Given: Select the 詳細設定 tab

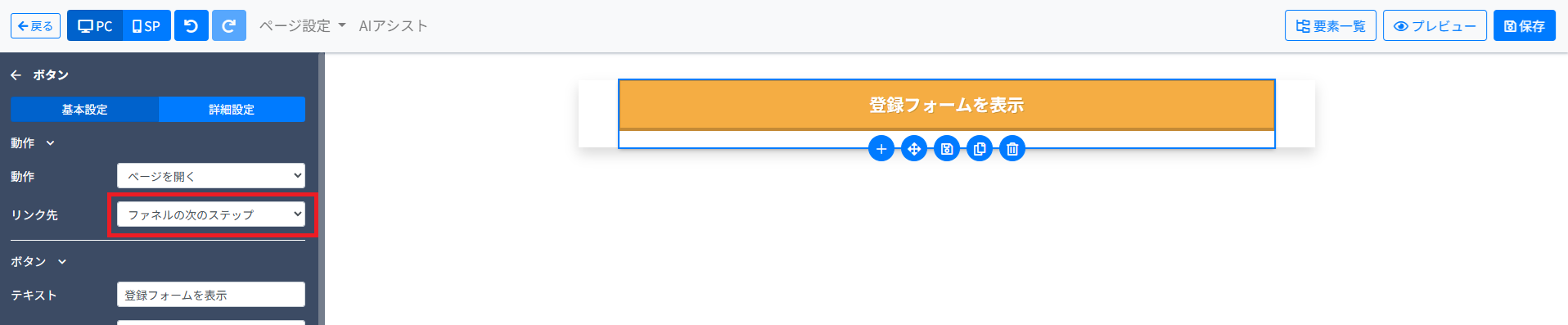Looking at the screenshot, I should coord(232,109).
